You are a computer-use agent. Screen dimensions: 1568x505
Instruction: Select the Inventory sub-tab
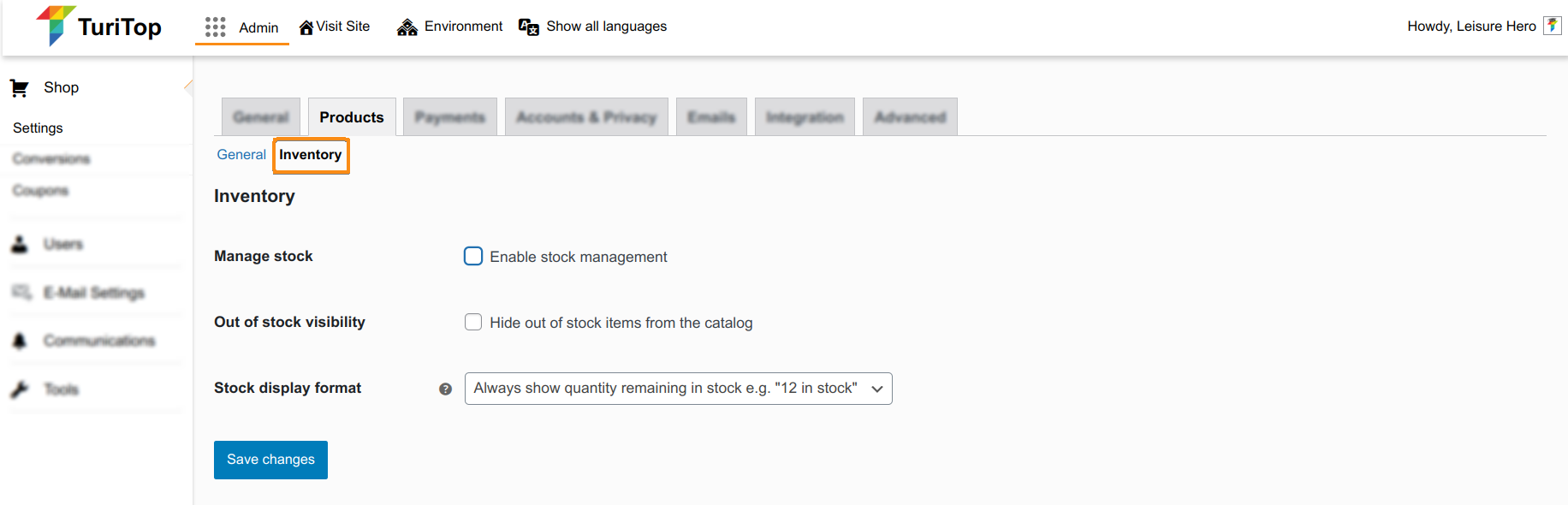311,155
